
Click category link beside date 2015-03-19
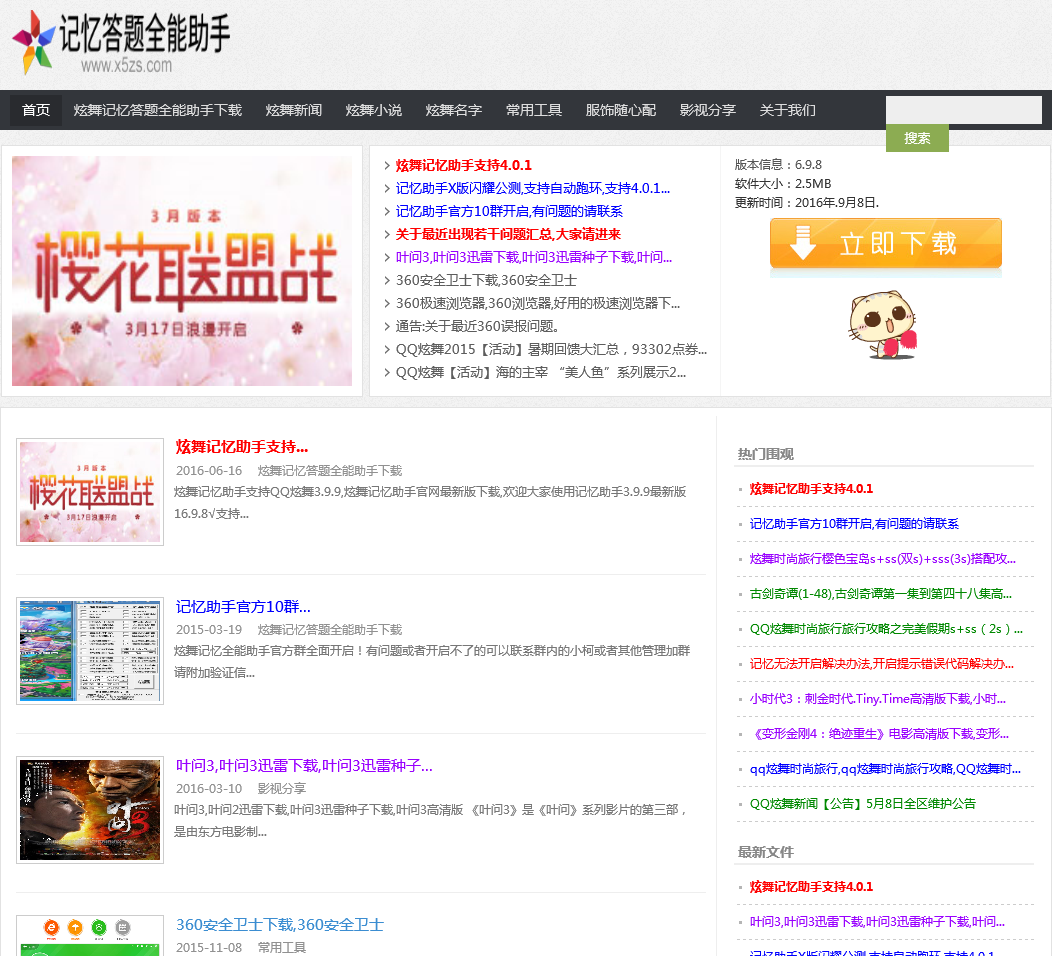[x=330, y=629]
